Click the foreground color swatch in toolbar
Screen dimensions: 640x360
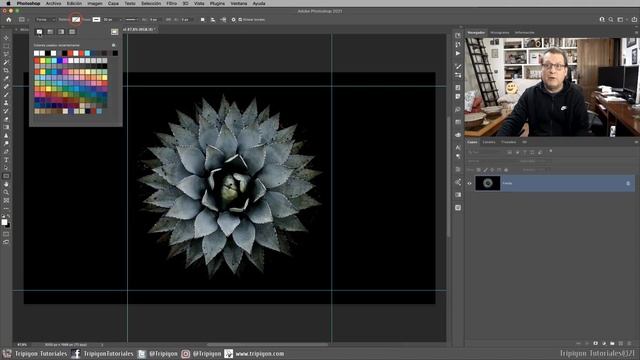tap(4, 222)
